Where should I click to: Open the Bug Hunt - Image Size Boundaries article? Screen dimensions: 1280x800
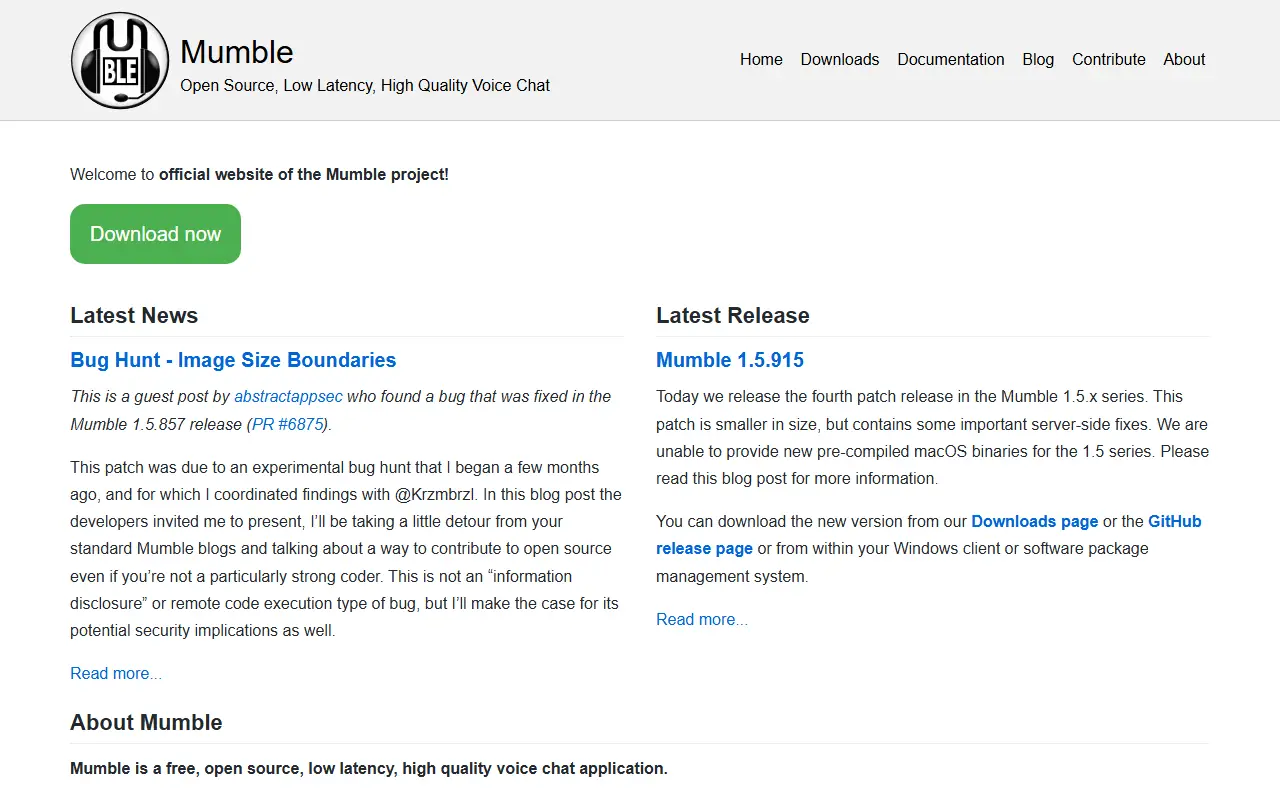[x=233, y=360]
